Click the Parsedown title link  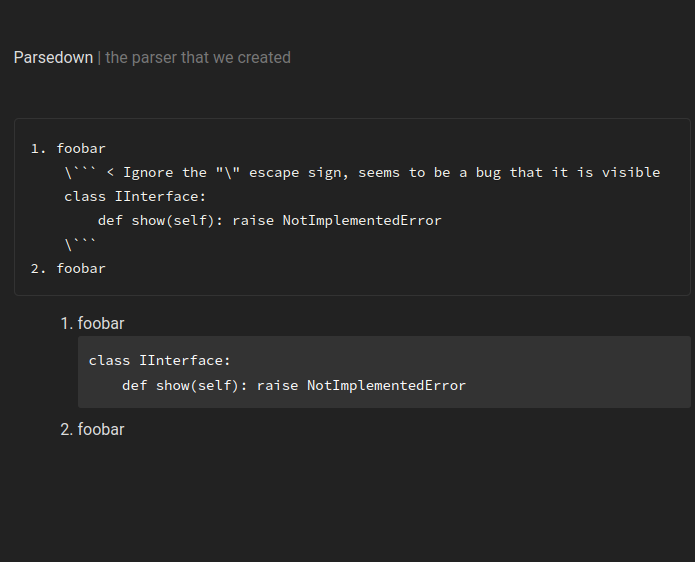pyautogui.click(x=53, y=58)
